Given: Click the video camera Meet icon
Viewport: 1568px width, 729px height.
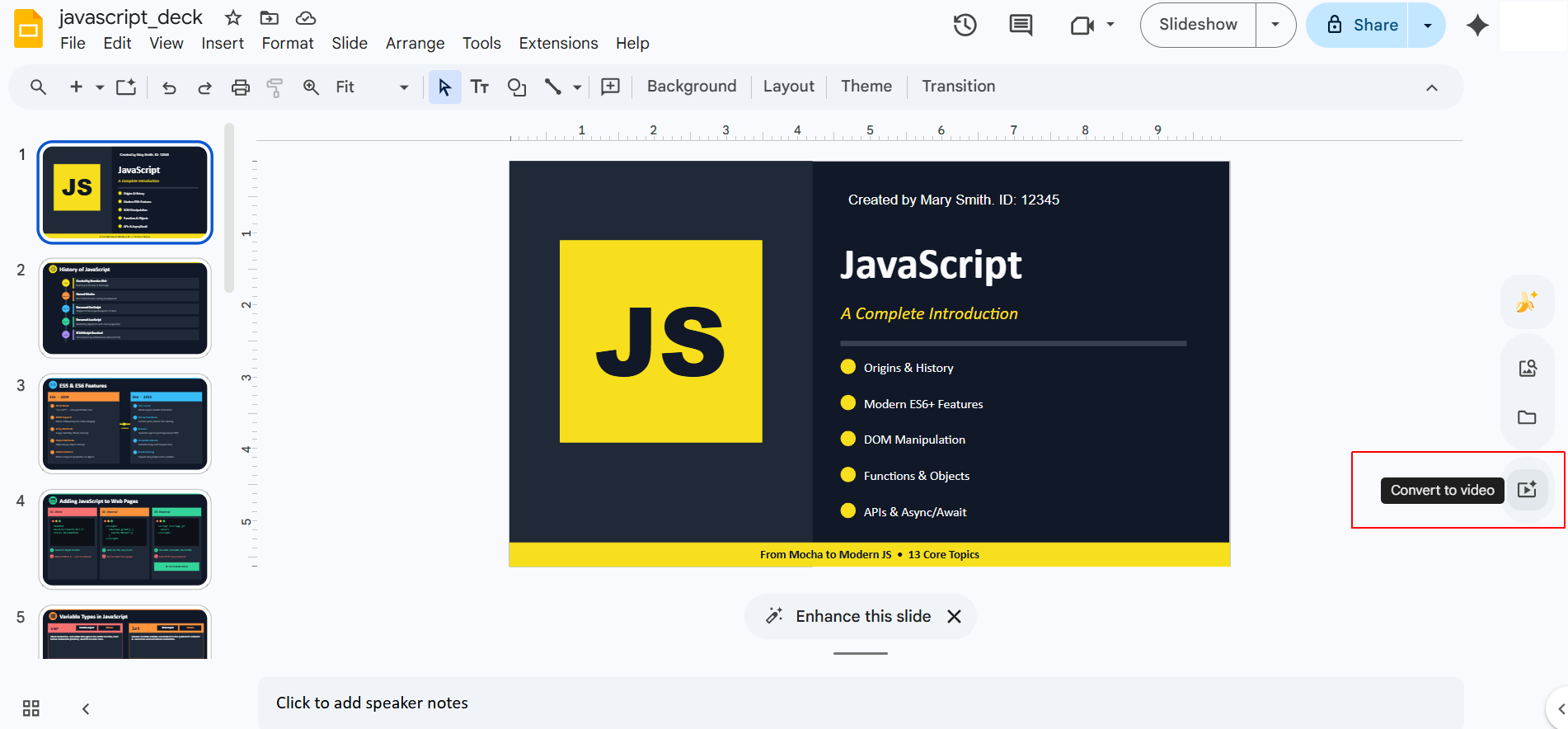Looking at the screenshot, I should (x=1082, y=26).
